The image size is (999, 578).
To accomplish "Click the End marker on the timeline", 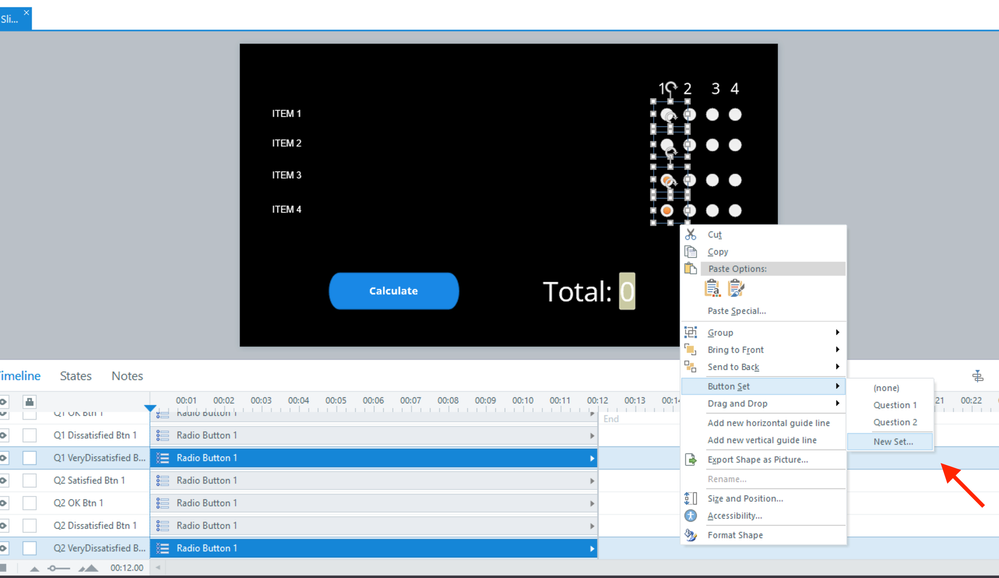I will click(x=611, y=419).
